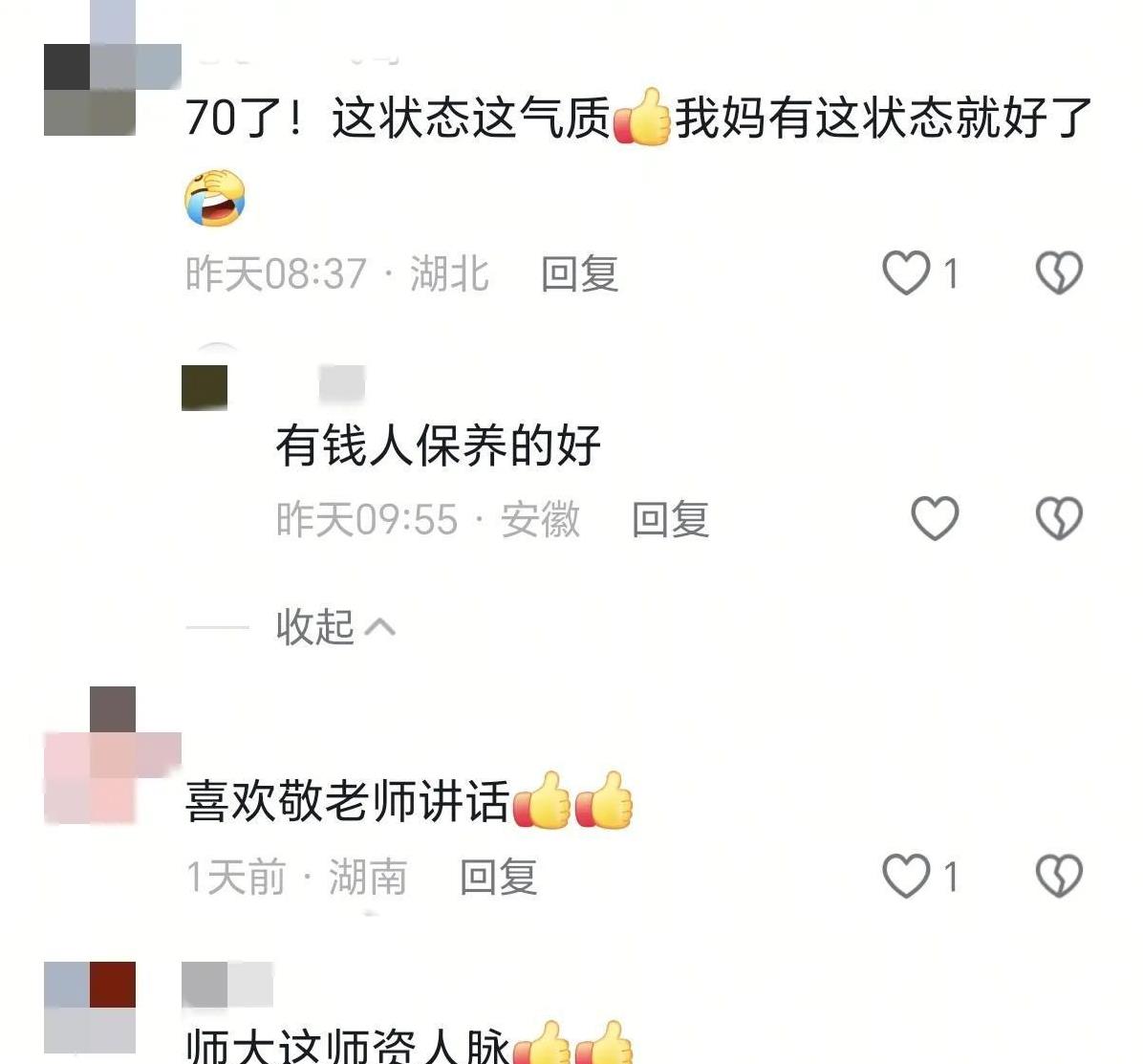Image resolution: width=1143 pixels, height=1064 pixels.
Task: Reply to the 安徽 comment
Action: click(x=671, y=519)
